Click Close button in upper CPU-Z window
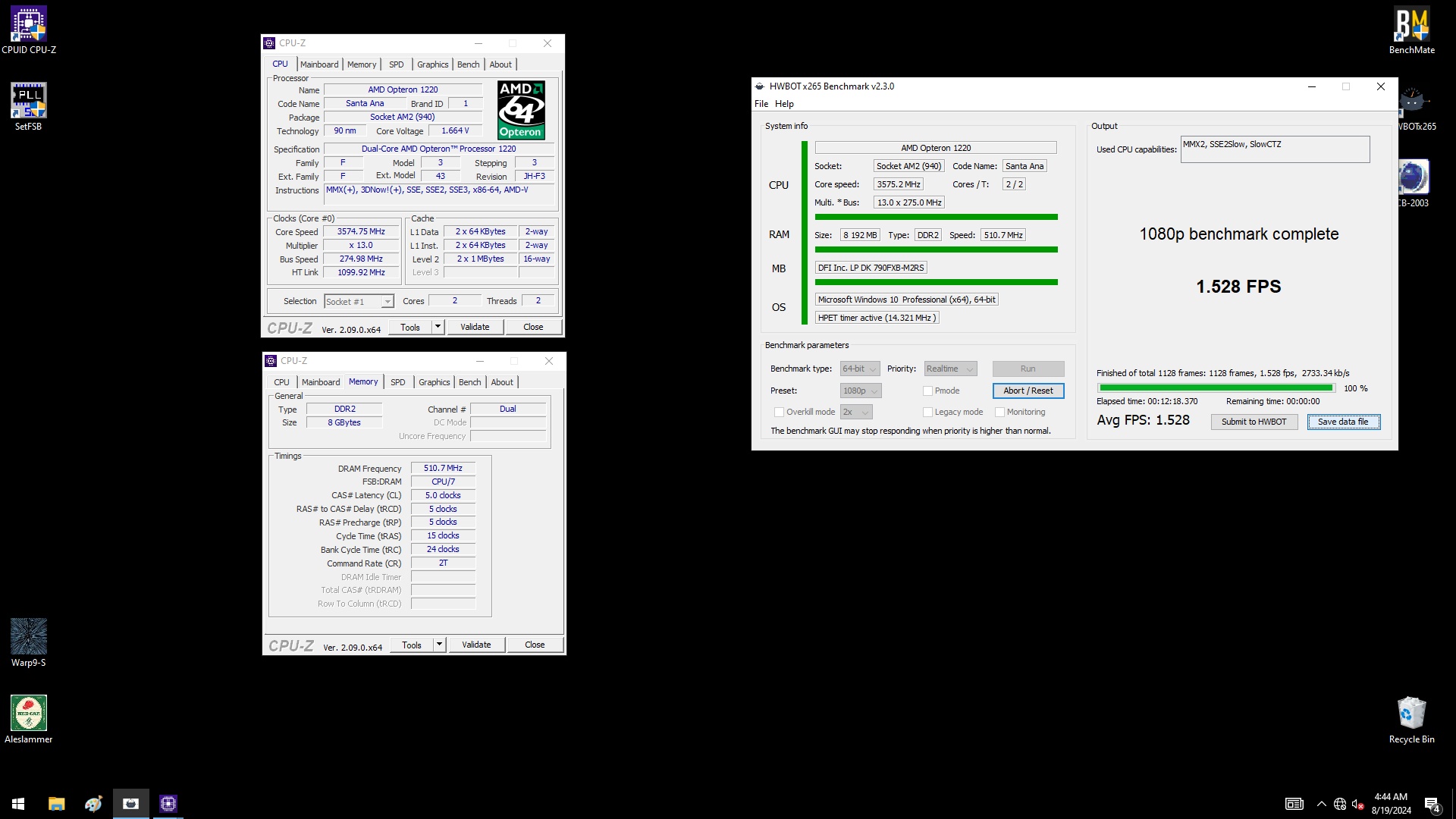This screenshot has height=819, width=1456. click(533, 327)
